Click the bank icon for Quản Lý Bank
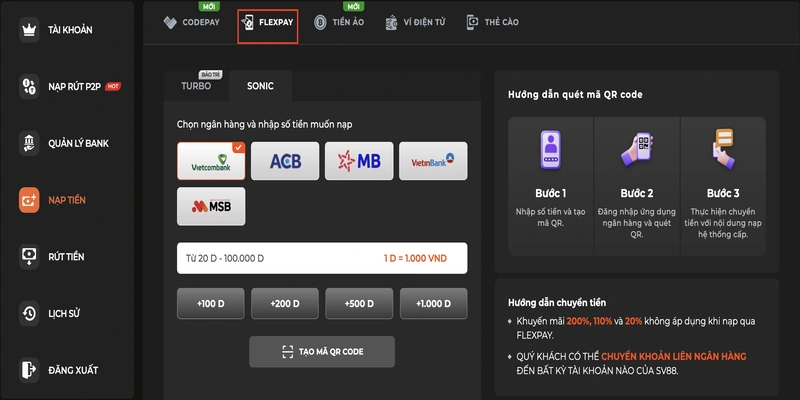 pos(28,143)
